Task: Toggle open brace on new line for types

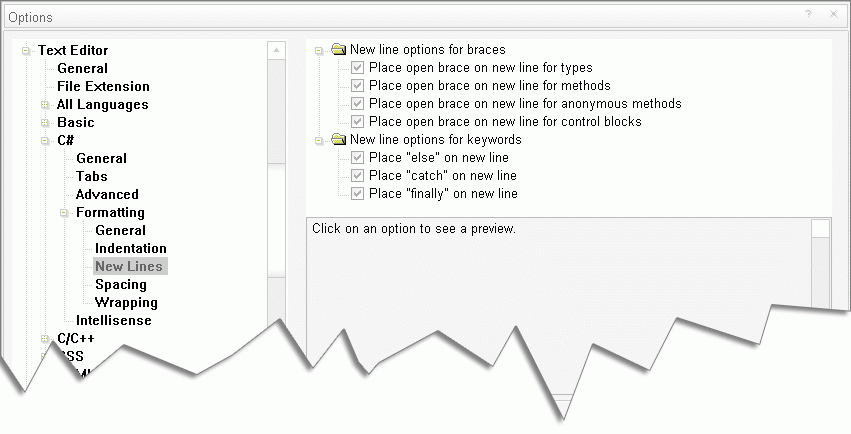Action: pos(358,68)
